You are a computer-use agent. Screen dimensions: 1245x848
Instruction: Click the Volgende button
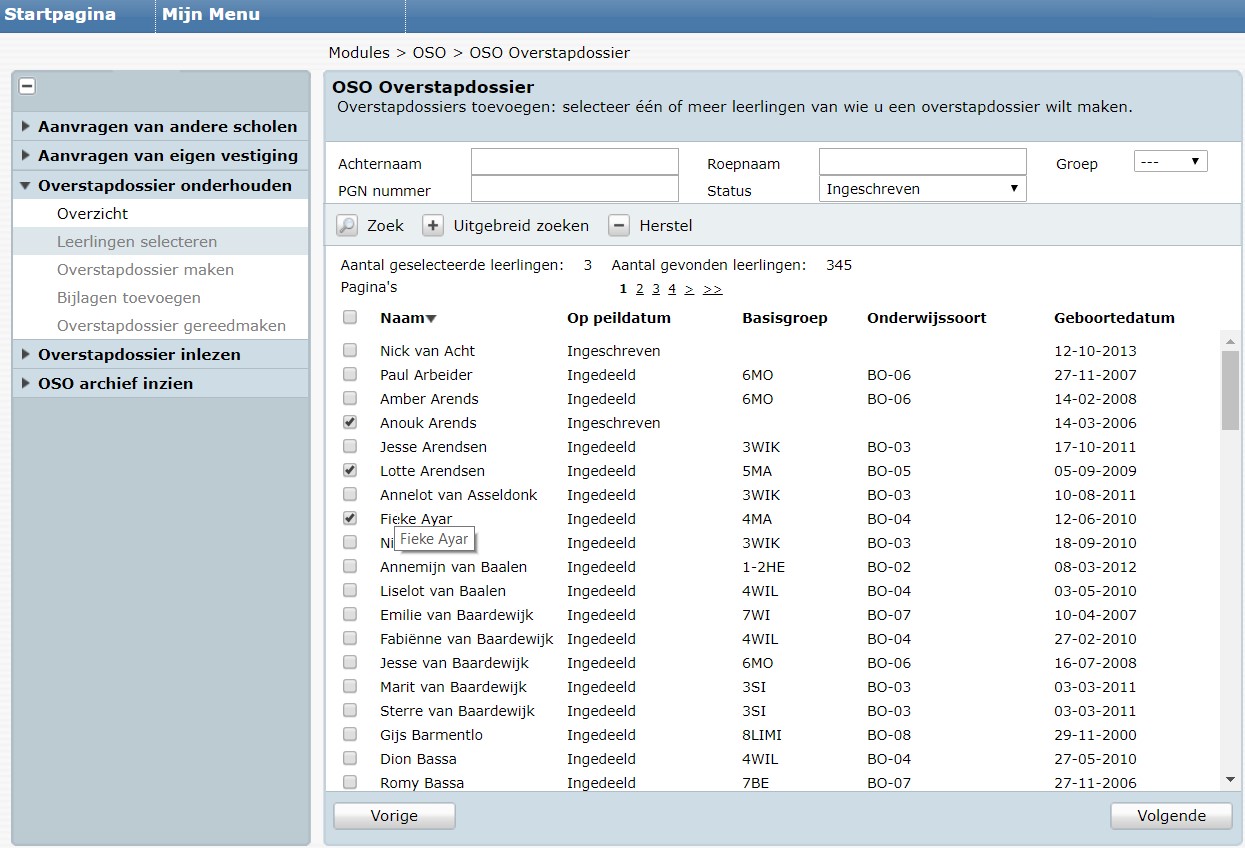1171,816
